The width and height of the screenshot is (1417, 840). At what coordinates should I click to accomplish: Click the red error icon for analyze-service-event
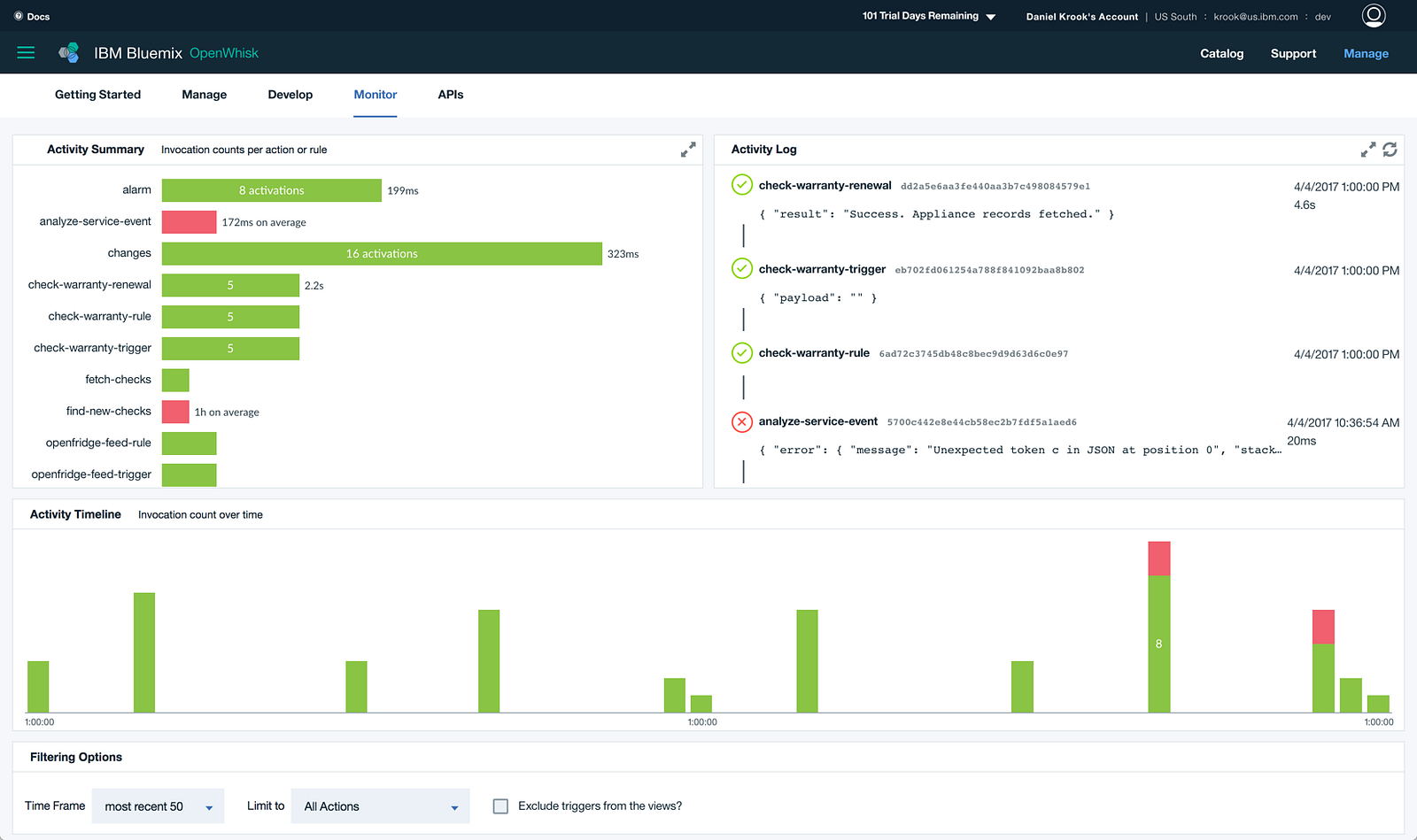[x=742, y=422]
